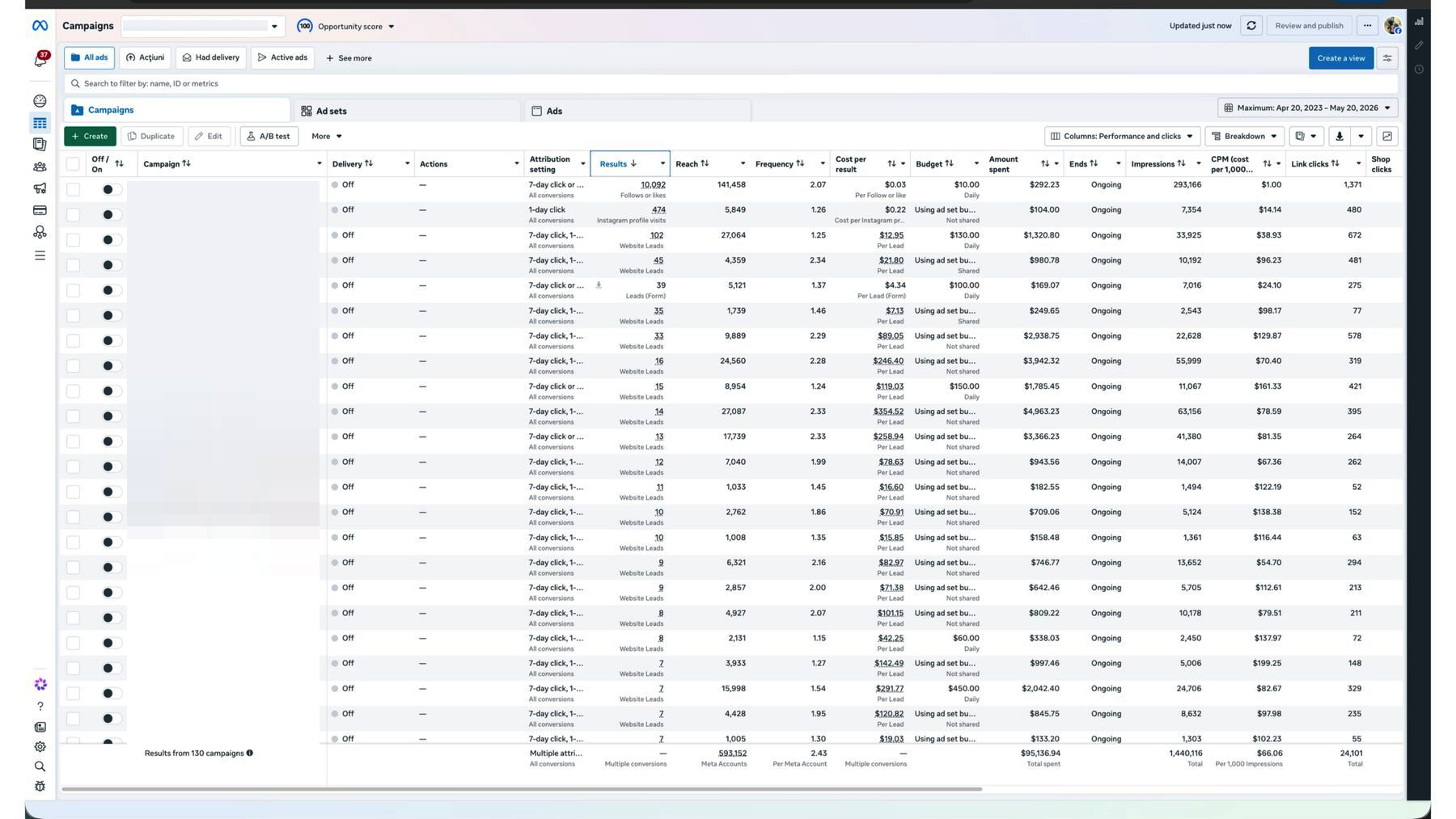Open the More dropdown in the toolbar

tap(327, 136)
